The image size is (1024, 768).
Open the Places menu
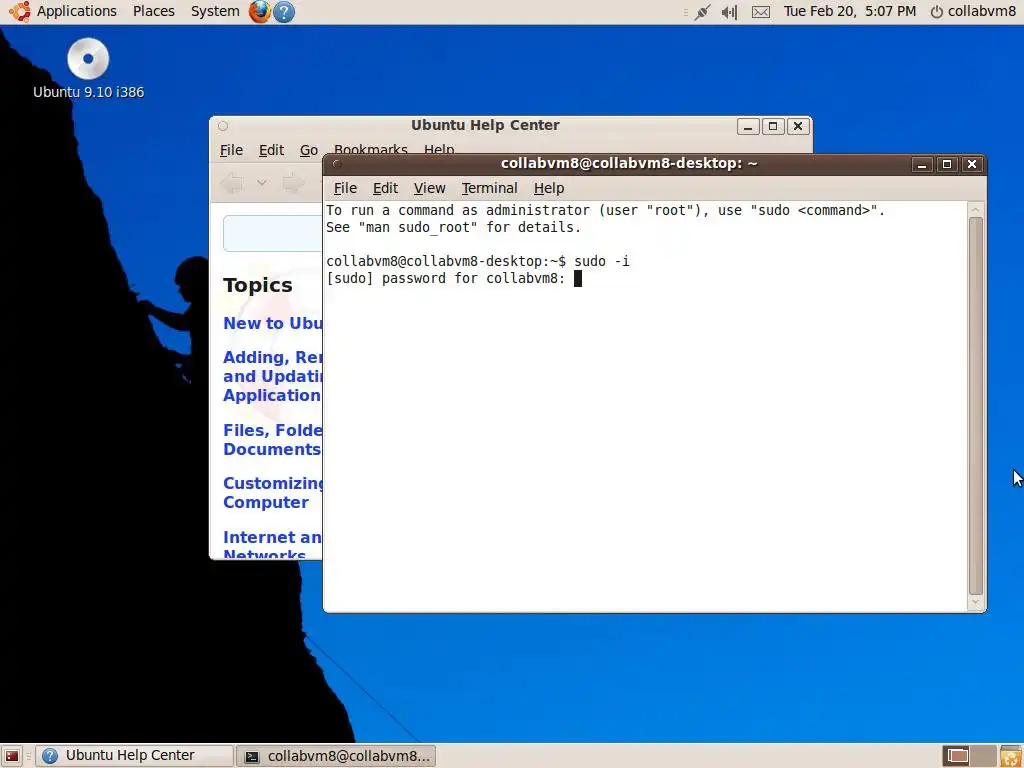click(x=153, y=11)
